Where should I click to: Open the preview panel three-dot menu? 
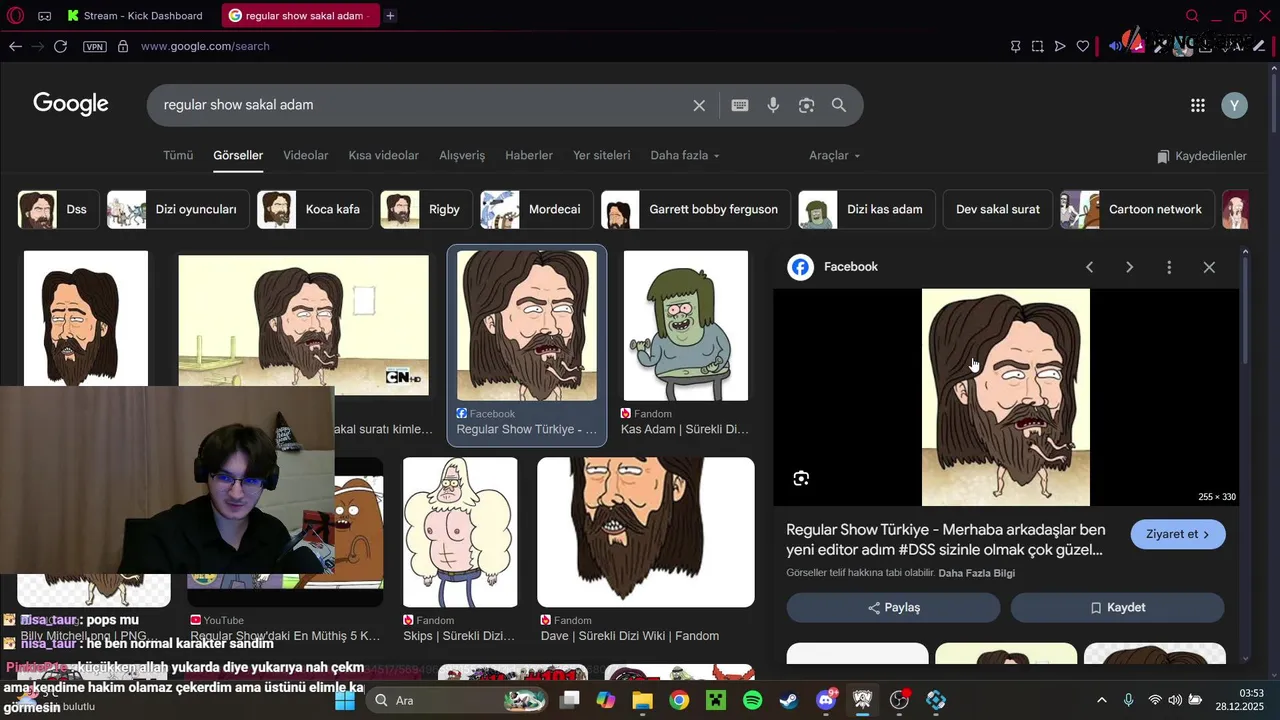[x=1169, y=267]
